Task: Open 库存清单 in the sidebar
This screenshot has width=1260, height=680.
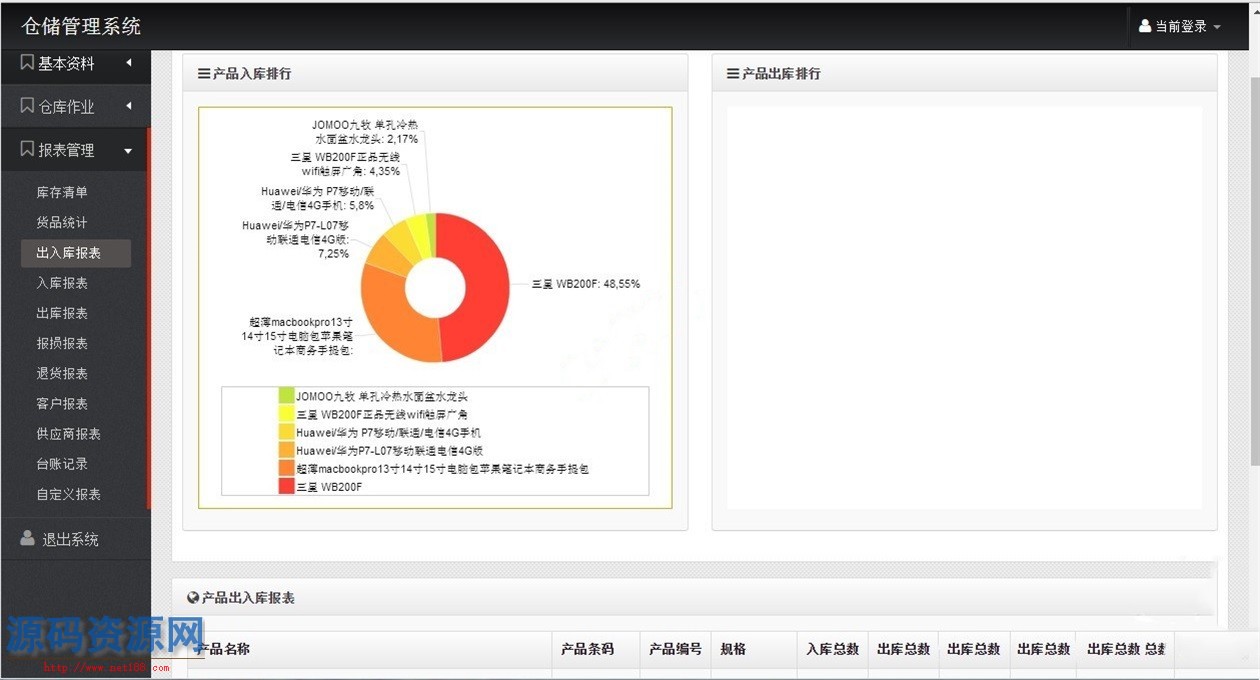Action: [62, 192]
